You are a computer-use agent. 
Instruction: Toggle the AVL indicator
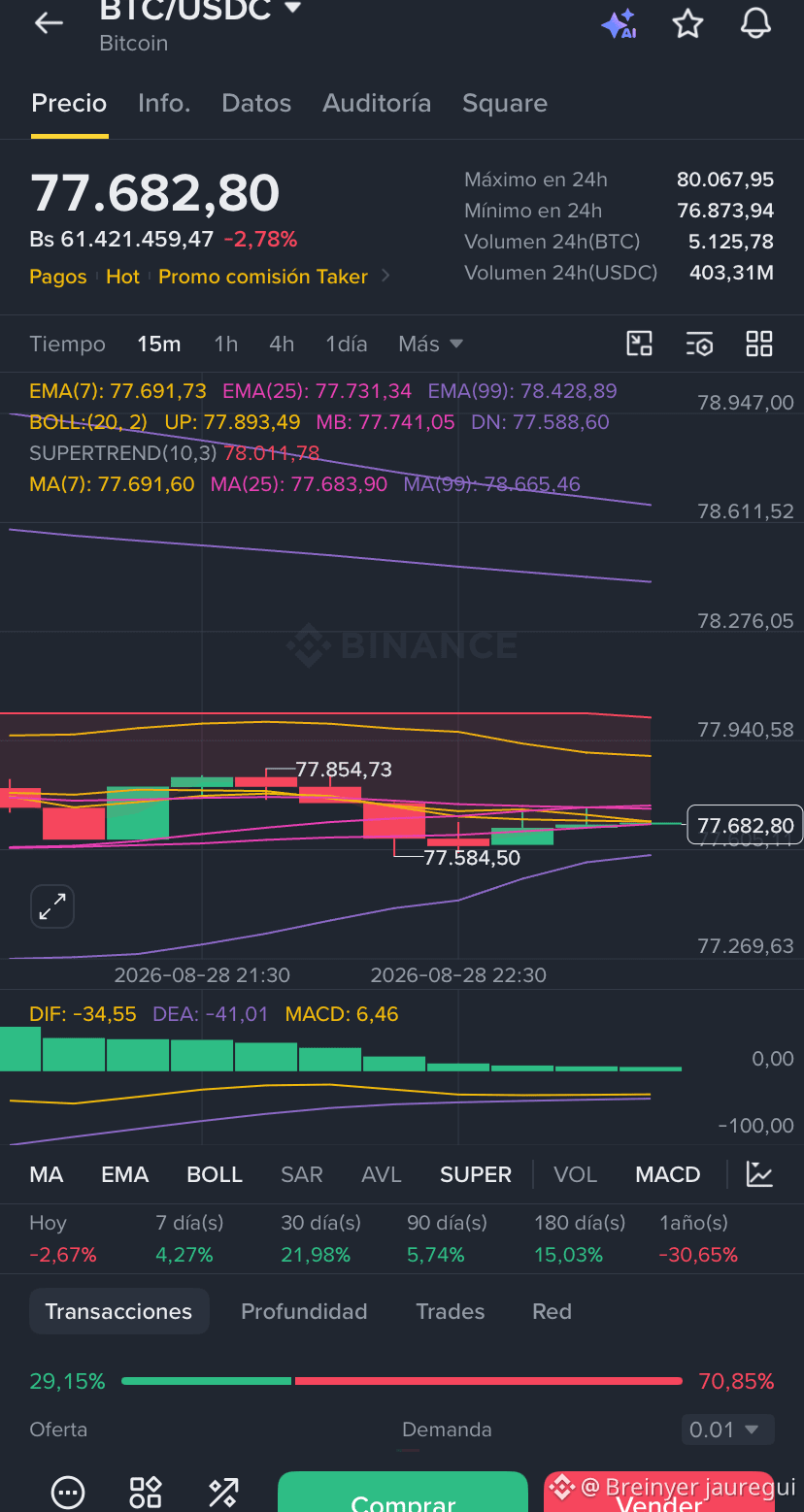(x=382, y=1174)
